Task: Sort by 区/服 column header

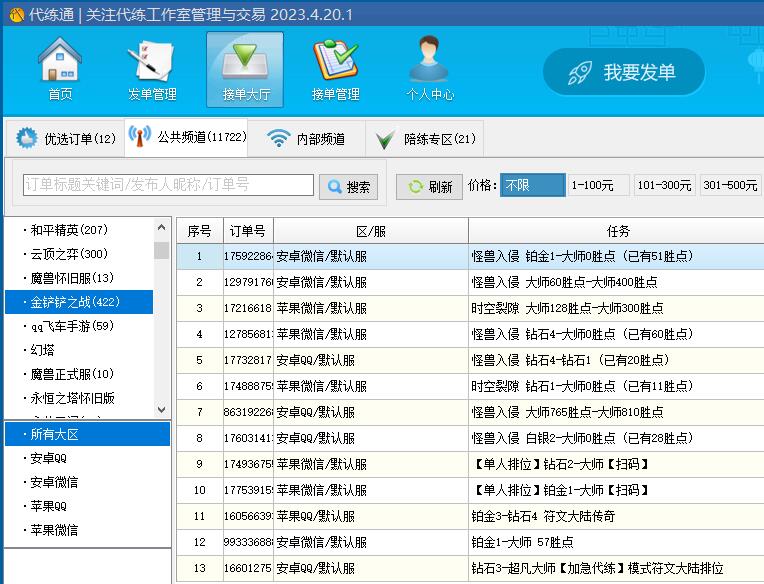Action: tap(371, 231)
